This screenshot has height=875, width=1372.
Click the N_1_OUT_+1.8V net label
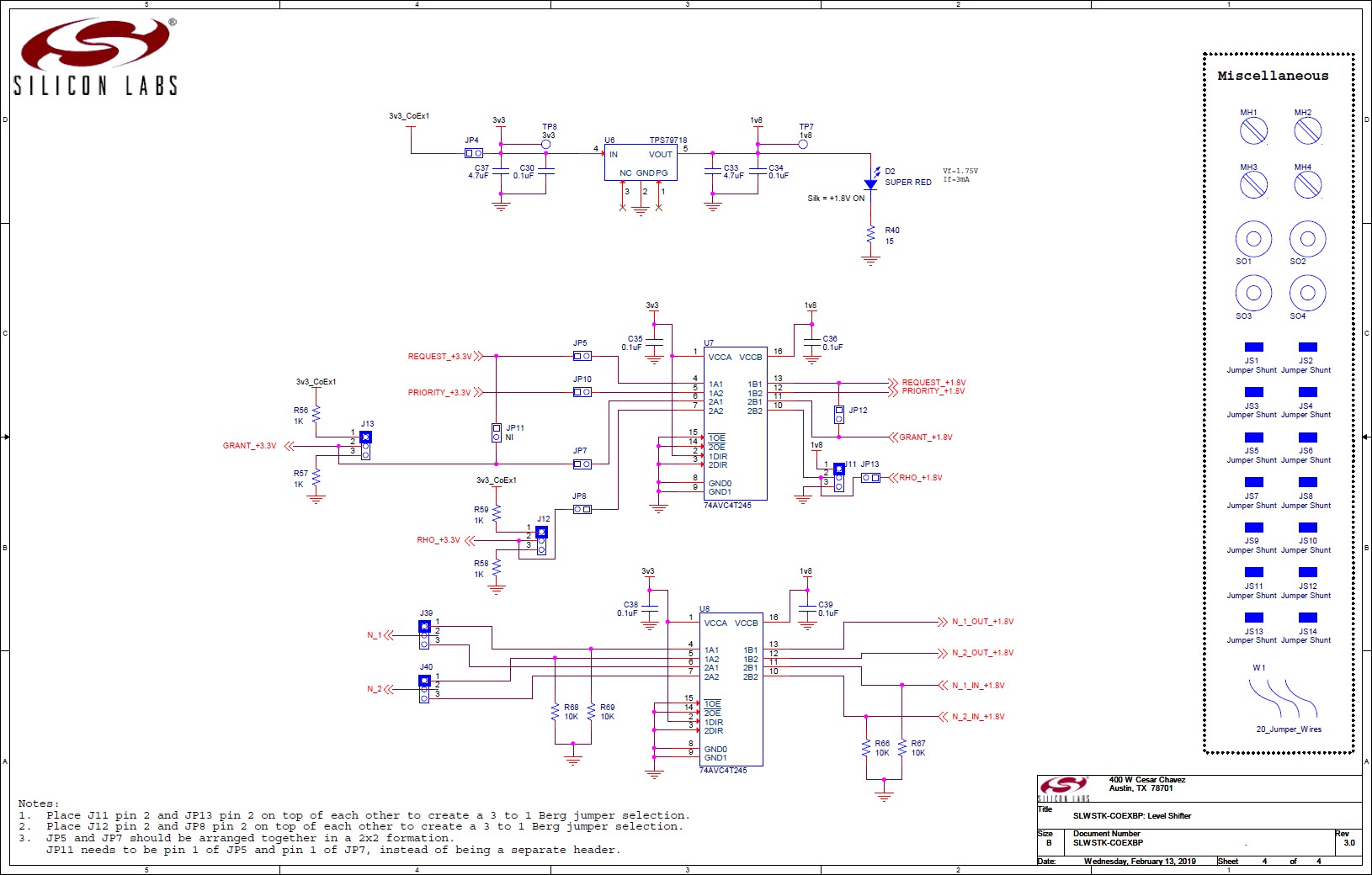coord(983,622)
